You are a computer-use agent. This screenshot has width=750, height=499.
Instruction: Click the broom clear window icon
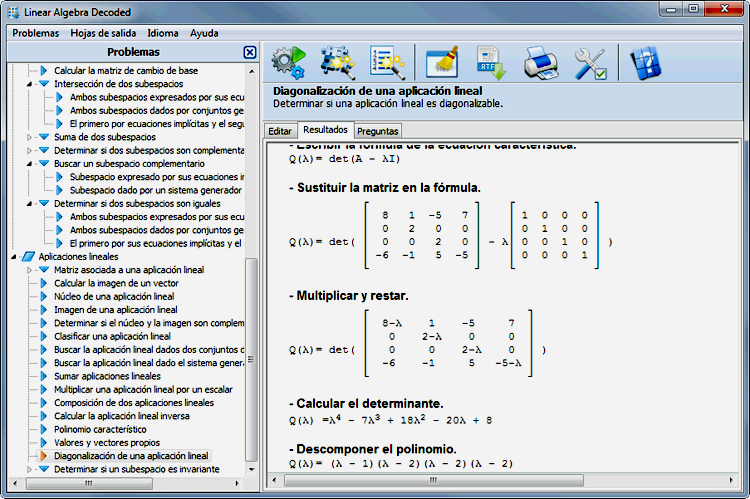click(x=442, y=62)
